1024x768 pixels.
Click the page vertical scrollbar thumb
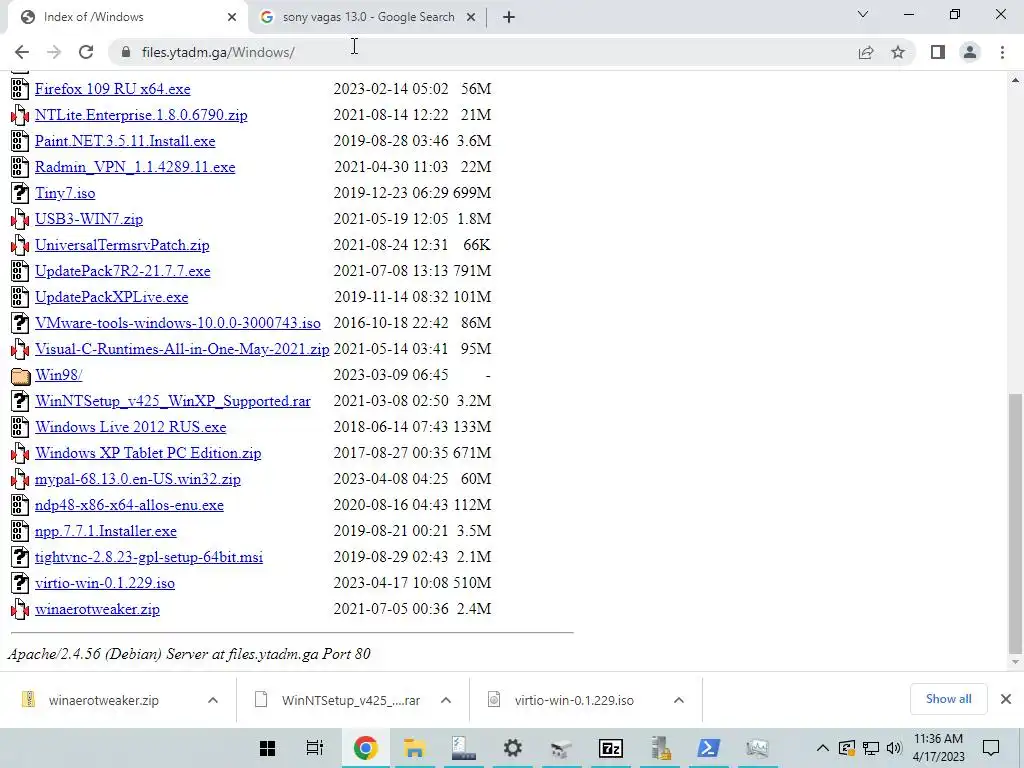[1015, 522]
